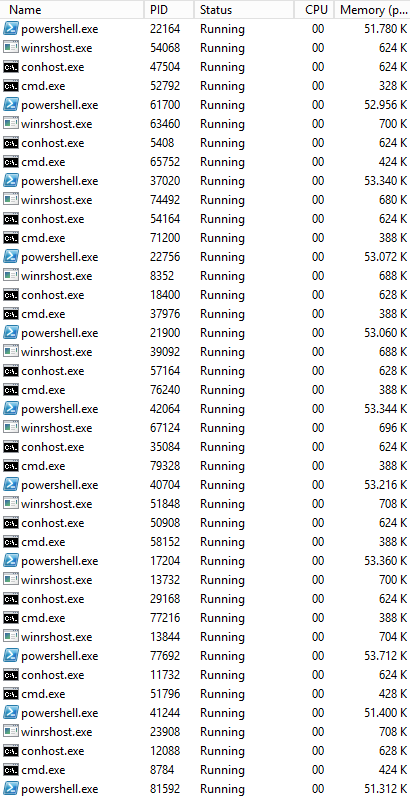Click the cmd.exe icon with PID 52792

tap(11, 86)
